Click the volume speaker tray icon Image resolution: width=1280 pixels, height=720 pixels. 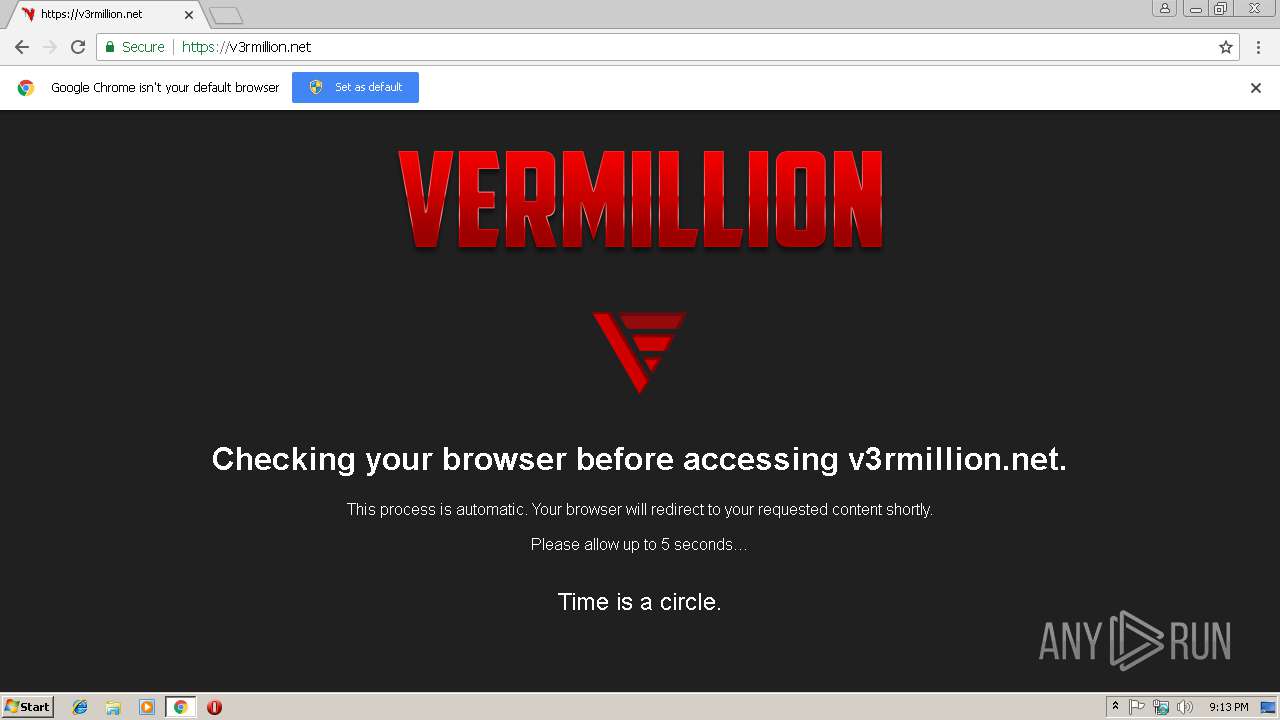click(1185, 707)
